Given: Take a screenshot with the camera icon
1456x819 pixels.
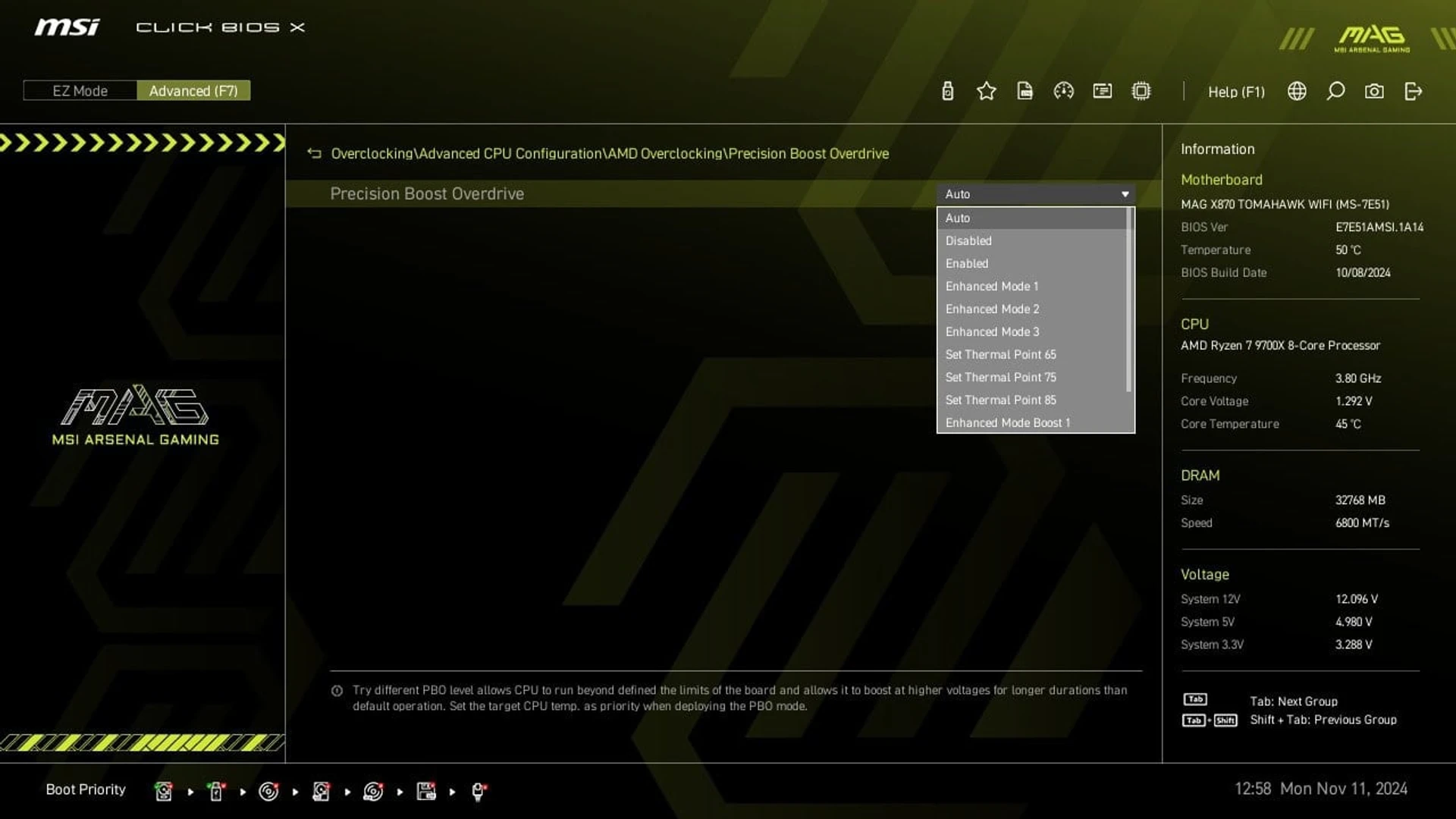Looking at the screenshot, I should [x=1374, y=91].
